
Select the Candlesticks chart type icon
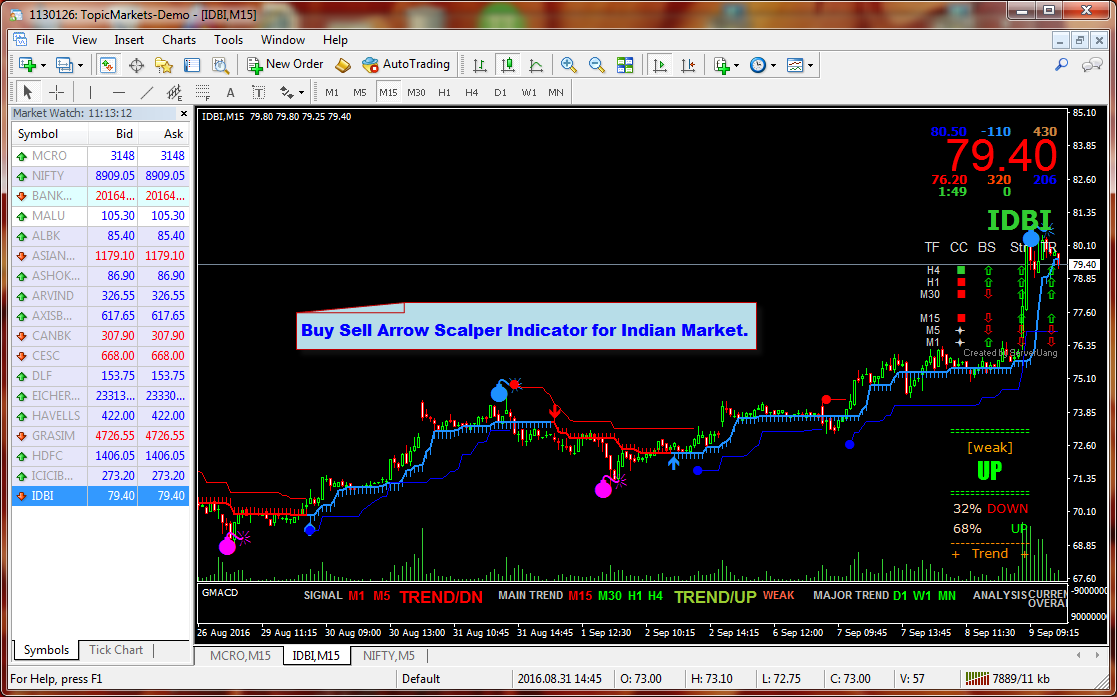[x=507, y=64]
